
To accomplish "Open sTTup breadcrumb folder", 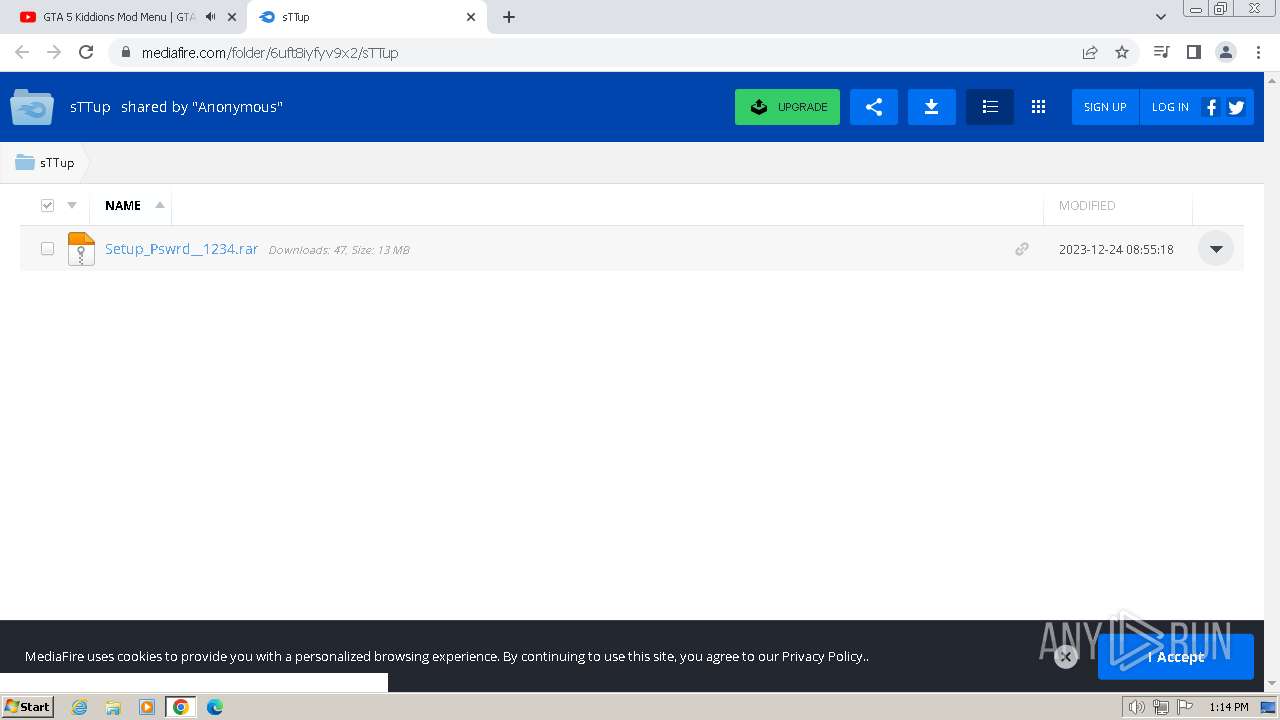I will [x=57, y=162].
